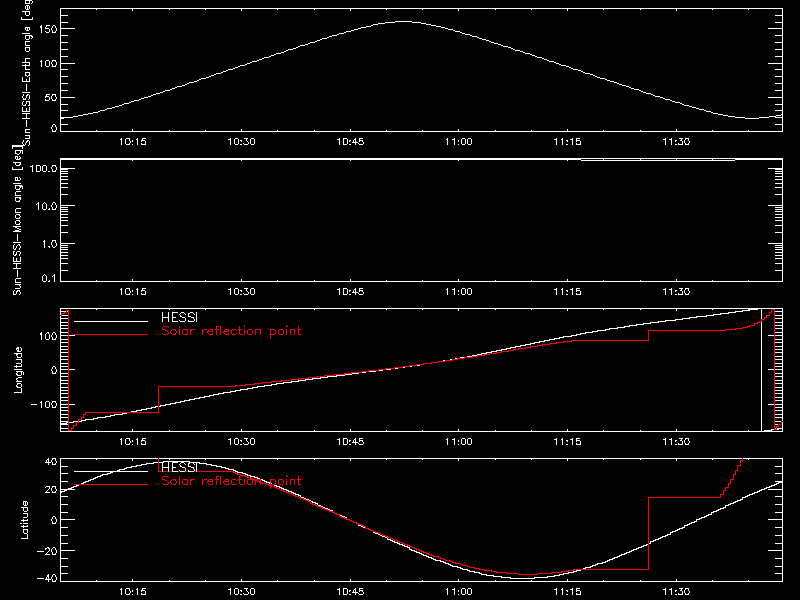Click 11:30 label under Longitude plot
Screen dimensions: 800x600
click(x=676, y=442)
